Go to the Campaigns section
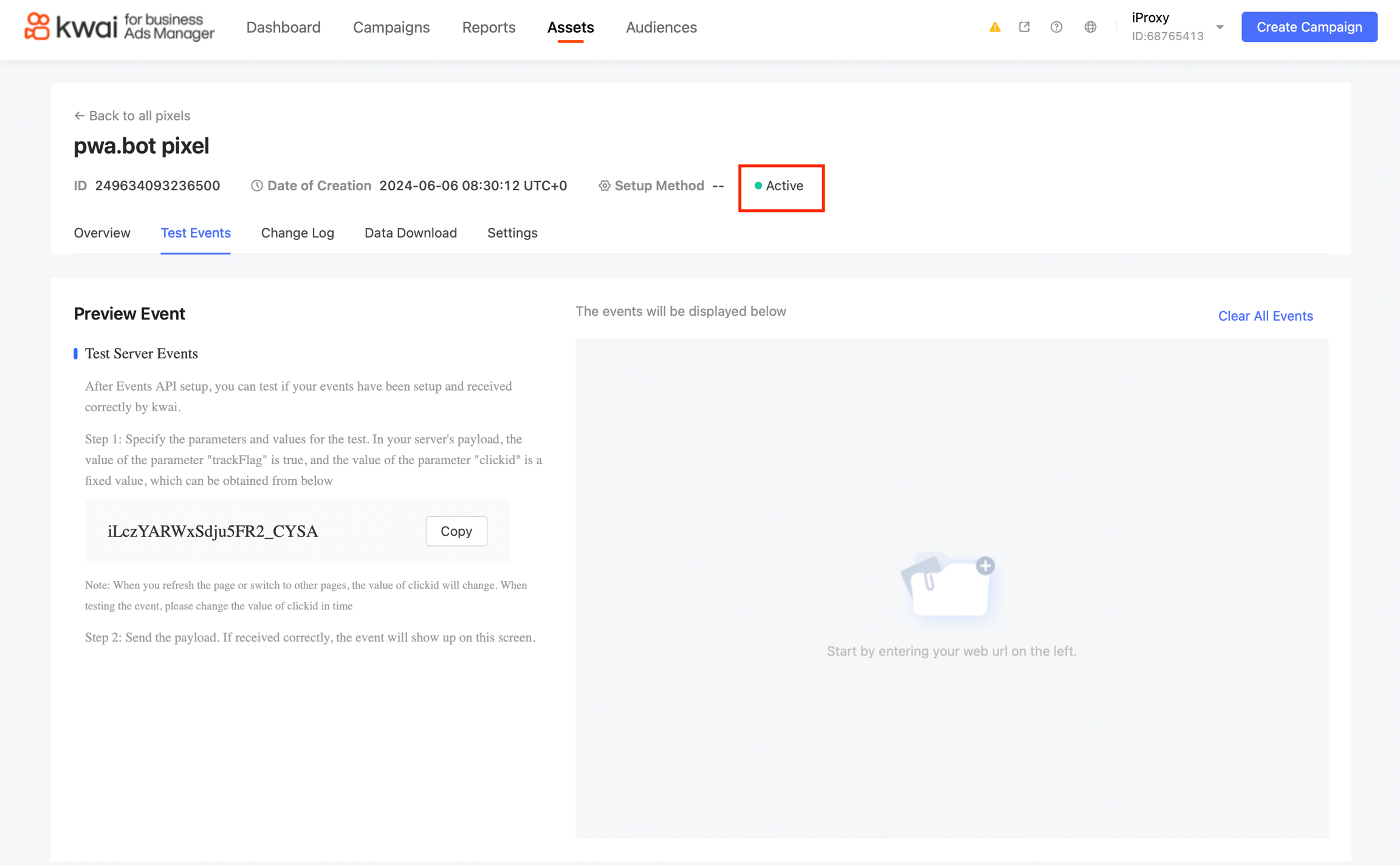The image size is (1400, 865). [391, 27]
